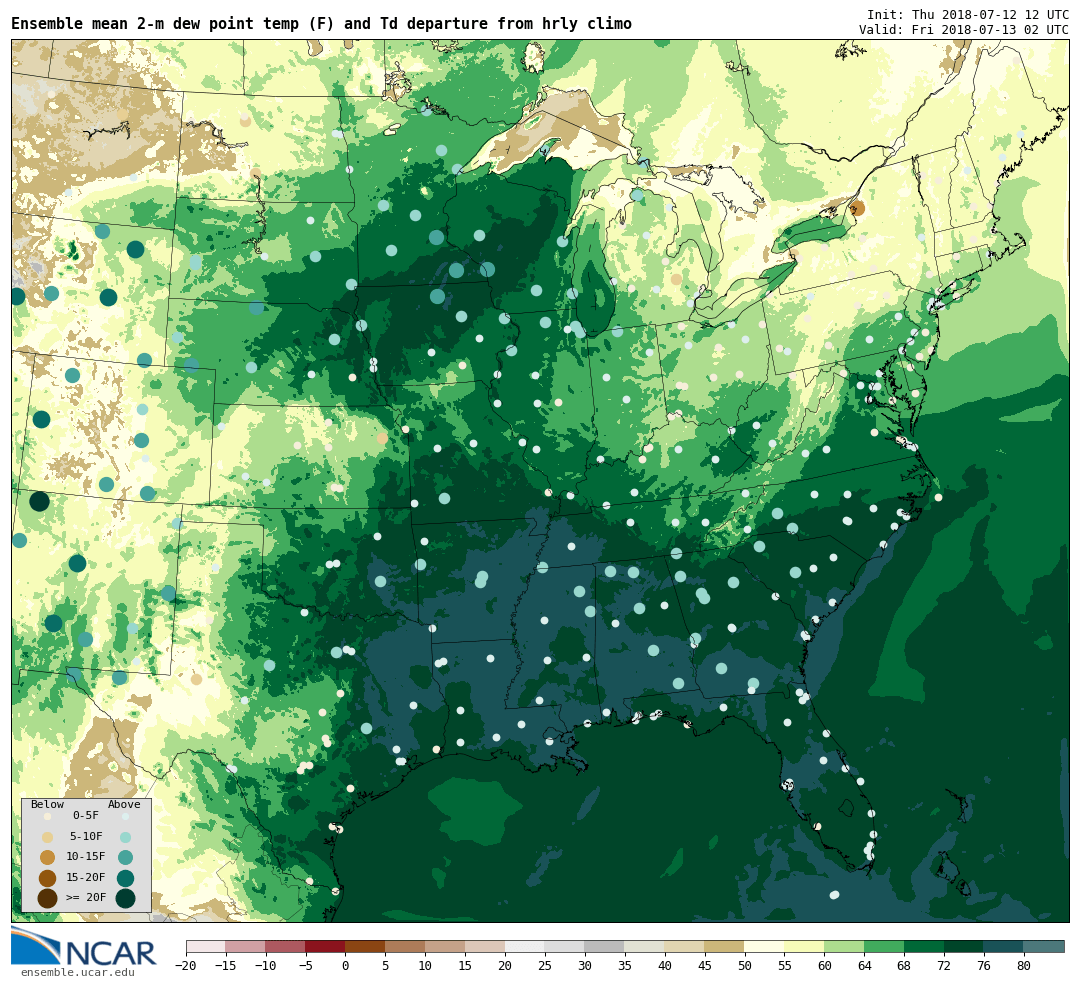Click the 0 to 5 brown colorbar swatch
The image size is (1080, 985).
[365, 946]
